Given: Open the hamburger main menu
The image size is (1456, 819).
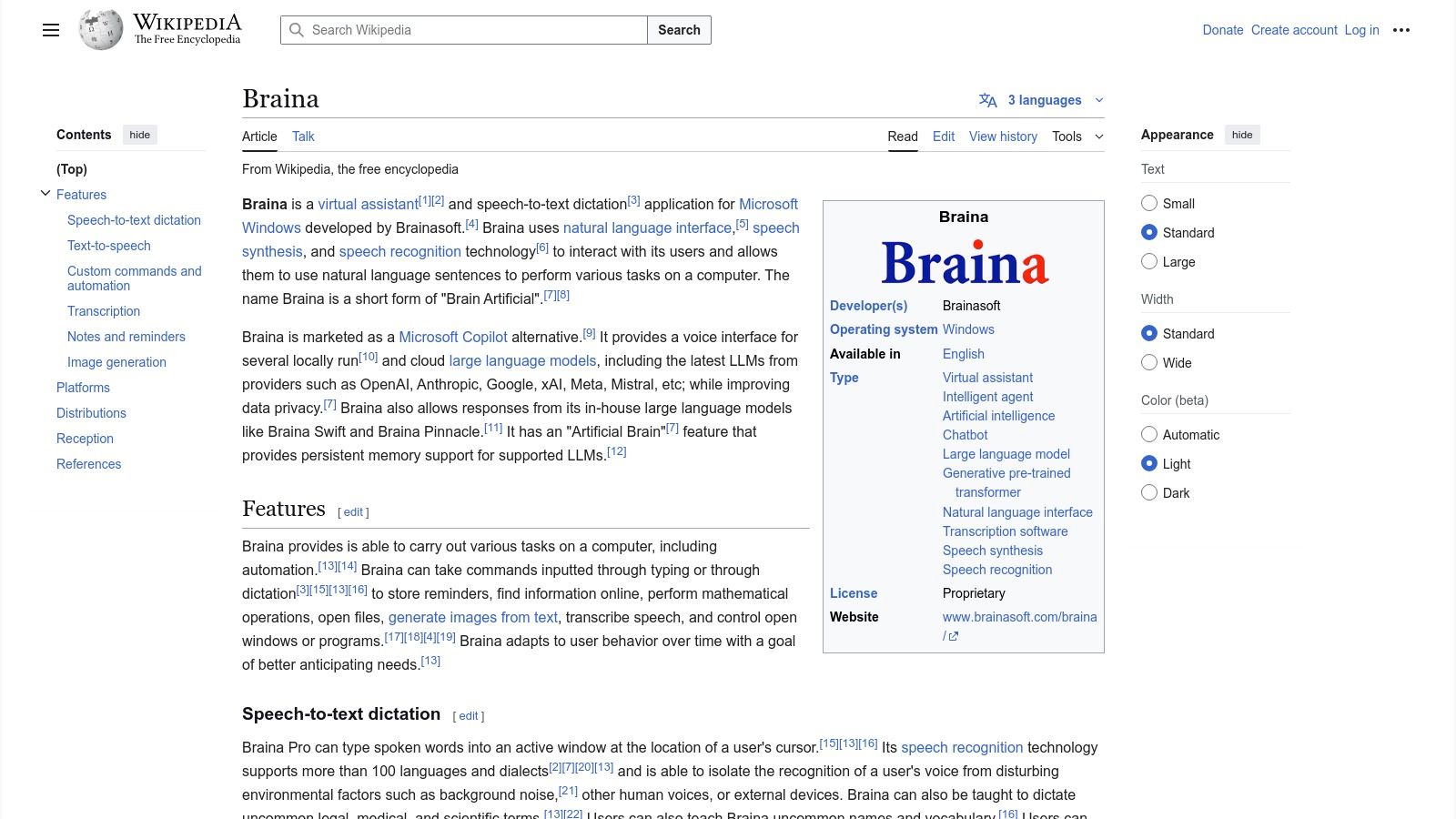Looking at the screenshot, I should 51,30.
